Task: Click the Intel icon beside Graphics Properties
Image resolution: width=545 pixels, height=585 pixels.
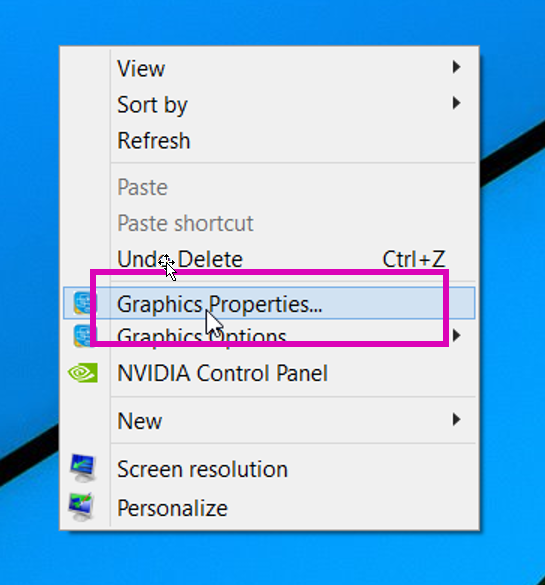Action: [x=84, y=303]
